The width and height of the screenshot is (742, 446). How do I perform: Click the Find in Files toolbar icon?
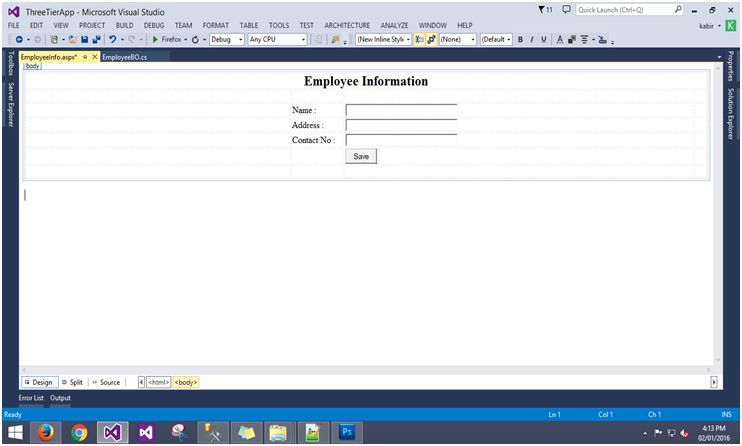click(x=336, y=40)
